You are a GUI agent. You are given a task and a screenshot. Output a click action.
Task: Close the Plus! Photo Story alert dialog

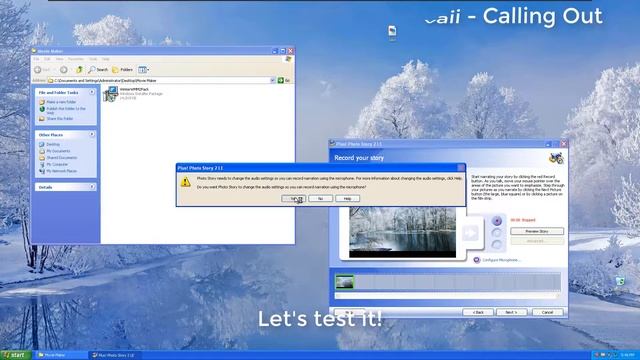461,168
